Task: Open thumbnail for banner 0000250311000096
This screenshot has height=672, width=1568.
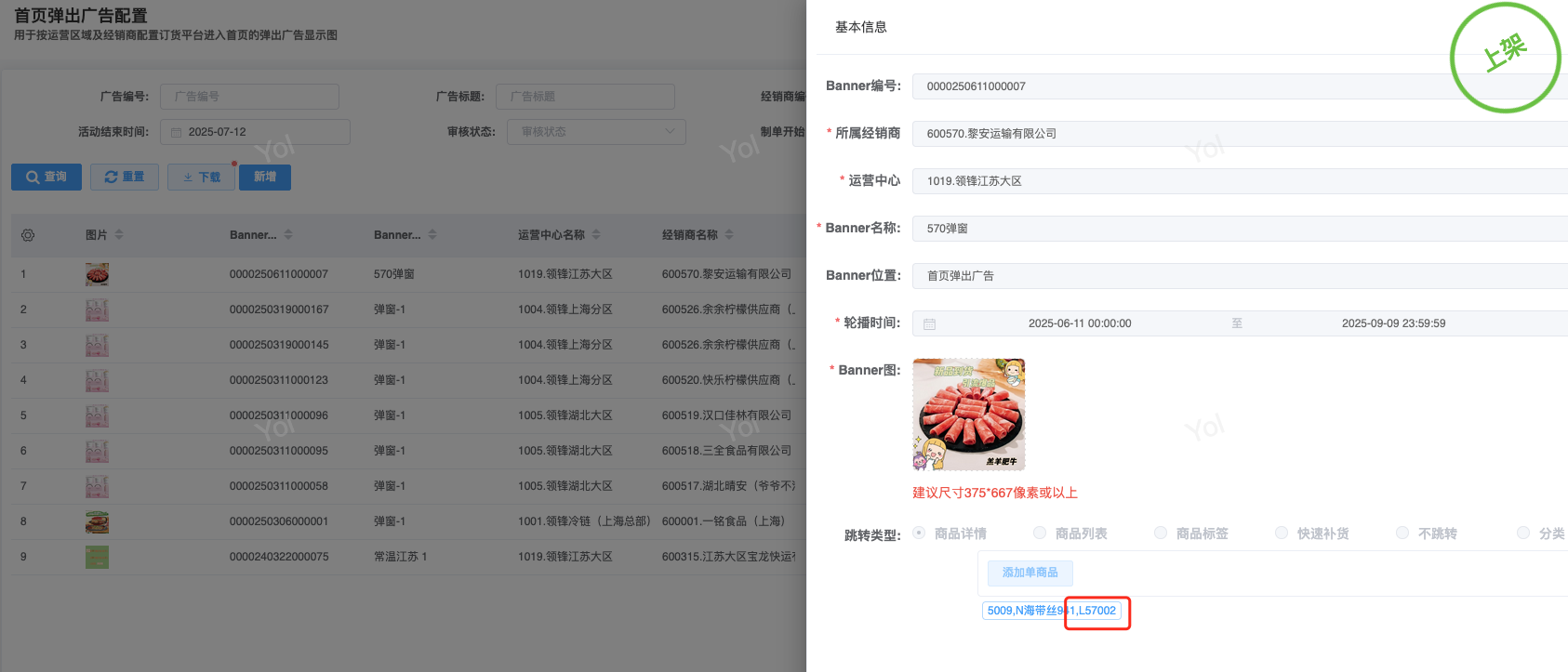Action: pyautogui.click(x=97, y=415)
